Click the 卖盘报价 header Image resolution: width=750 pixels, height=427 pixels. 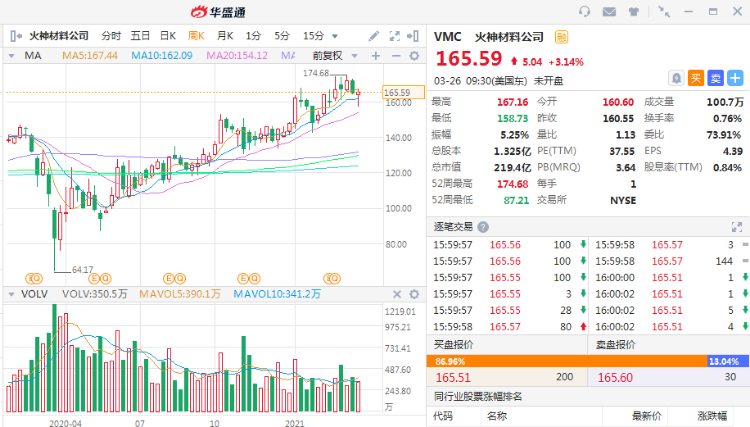(x=616, y=345)
